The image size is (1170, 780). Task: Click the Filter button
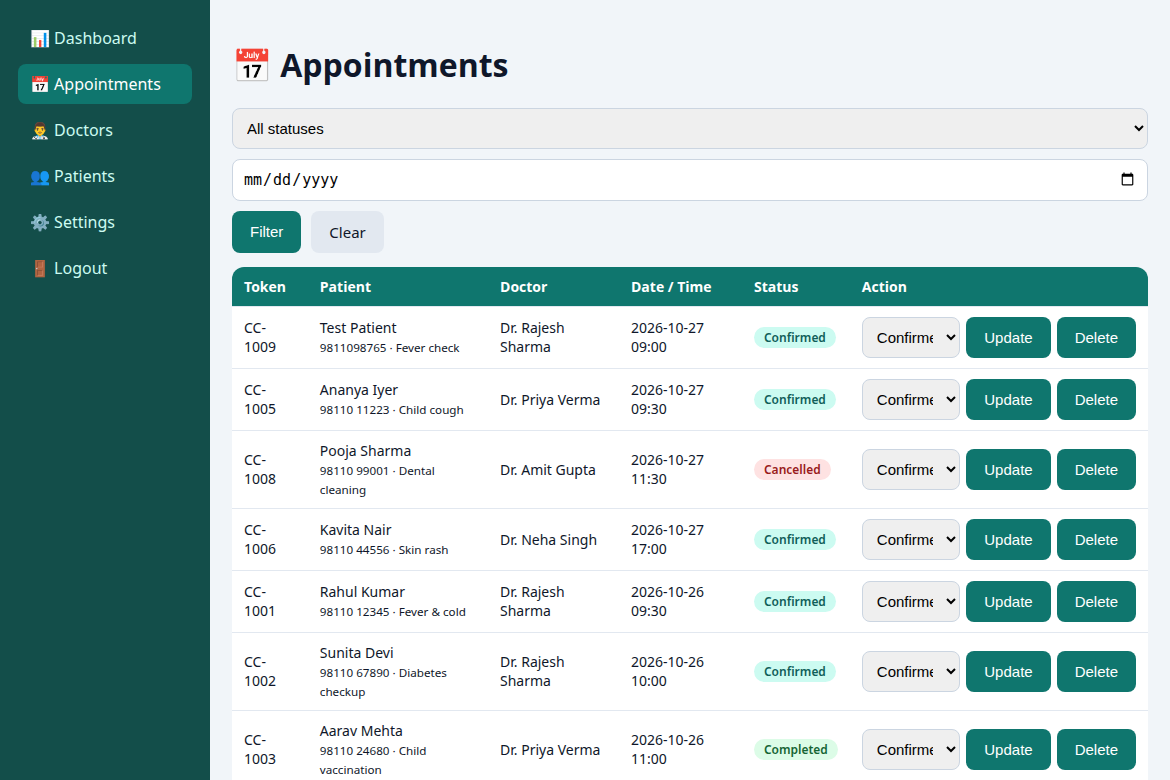pyautogui.click(x=266, y=232)
